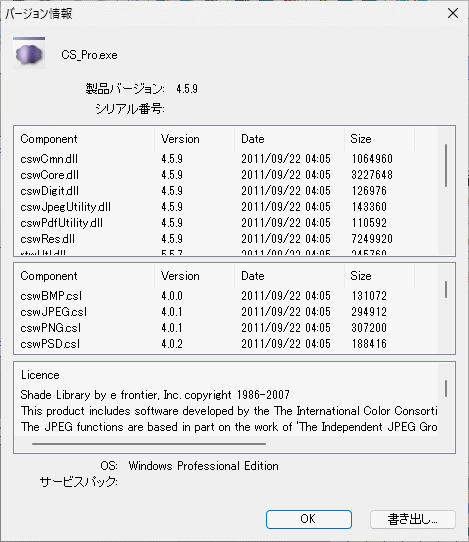The height and width of the screenshot is (542, 469).
Task: Click version 4.0.2 of cswPSD.csl
Action: [x=172, y=344]
